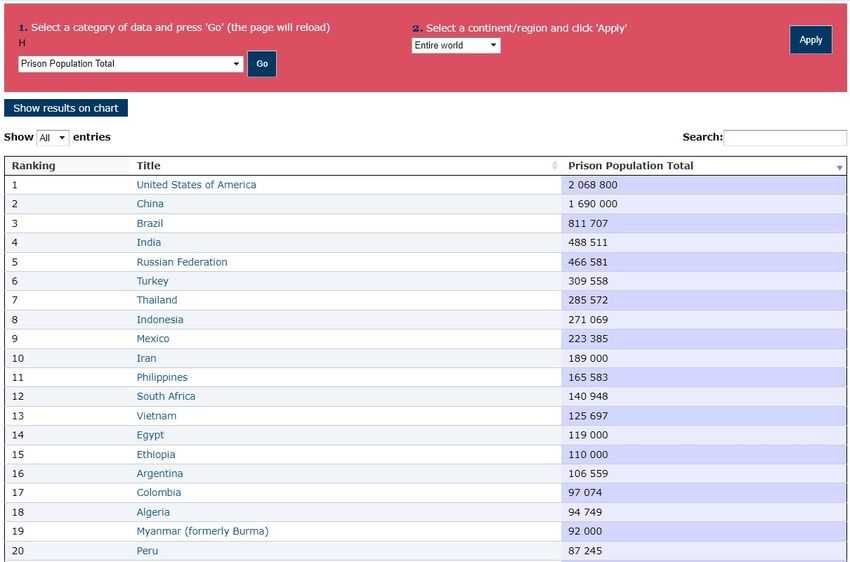Open the South Africa country link
The width and height of the screenshot is (850, 562).
[x=166, y=396]
